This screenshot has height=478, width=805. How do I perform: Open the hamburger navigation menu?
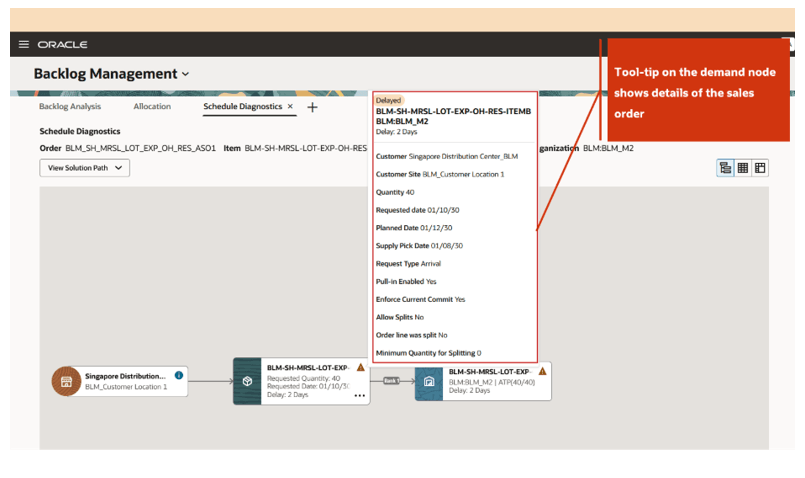(x=24, y=44)
